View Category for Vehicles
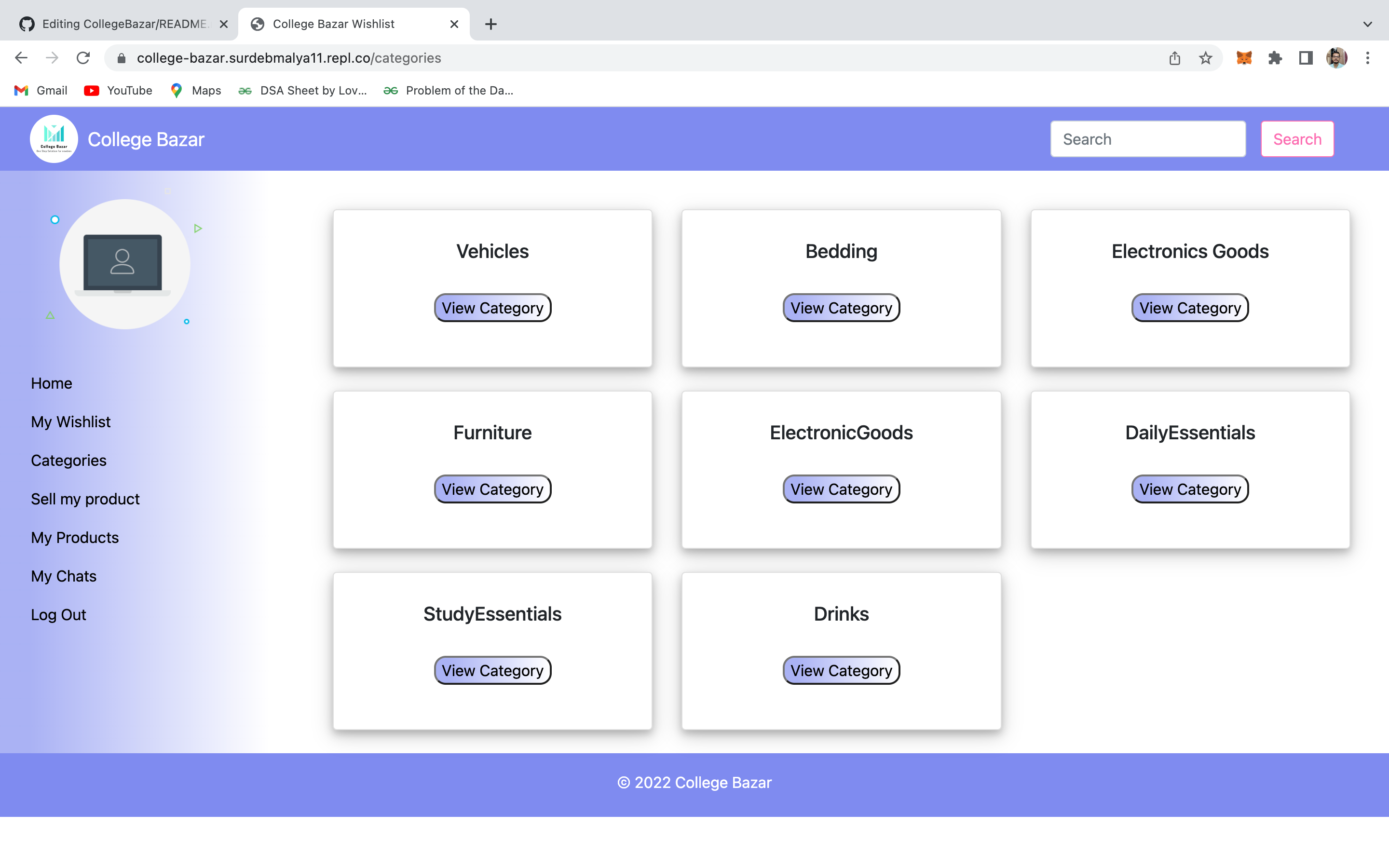The image size is (1389, 868). click(x=492, y=308)
